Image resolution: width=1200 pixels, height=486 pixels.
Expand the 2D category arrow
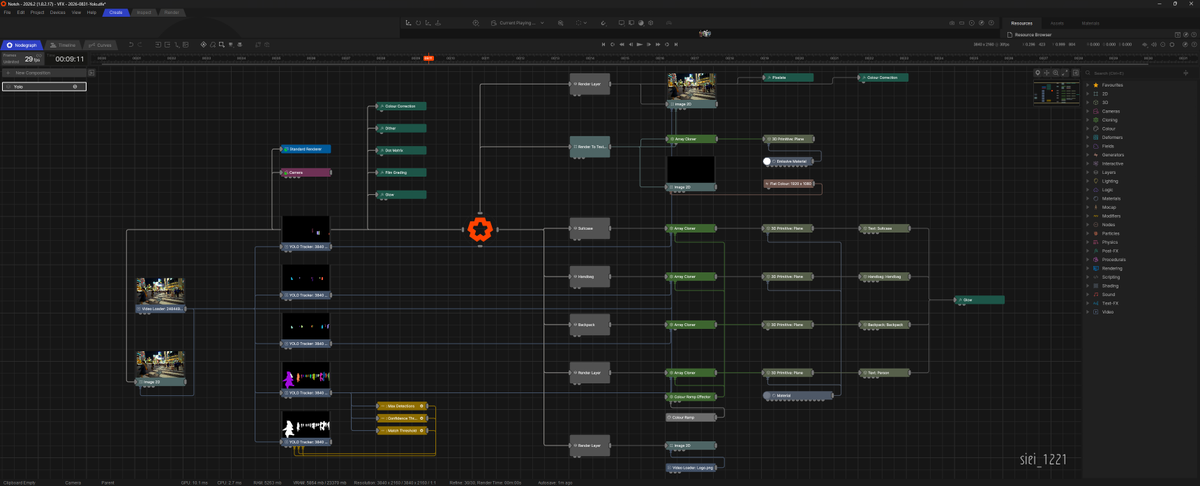click(x=1088, y=94)
